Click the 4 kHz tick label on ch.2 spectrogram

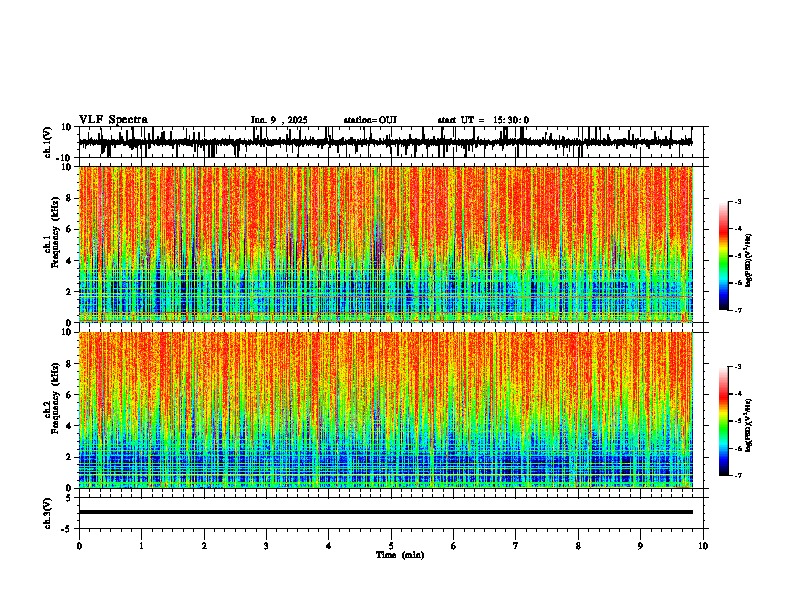[69, 426]
